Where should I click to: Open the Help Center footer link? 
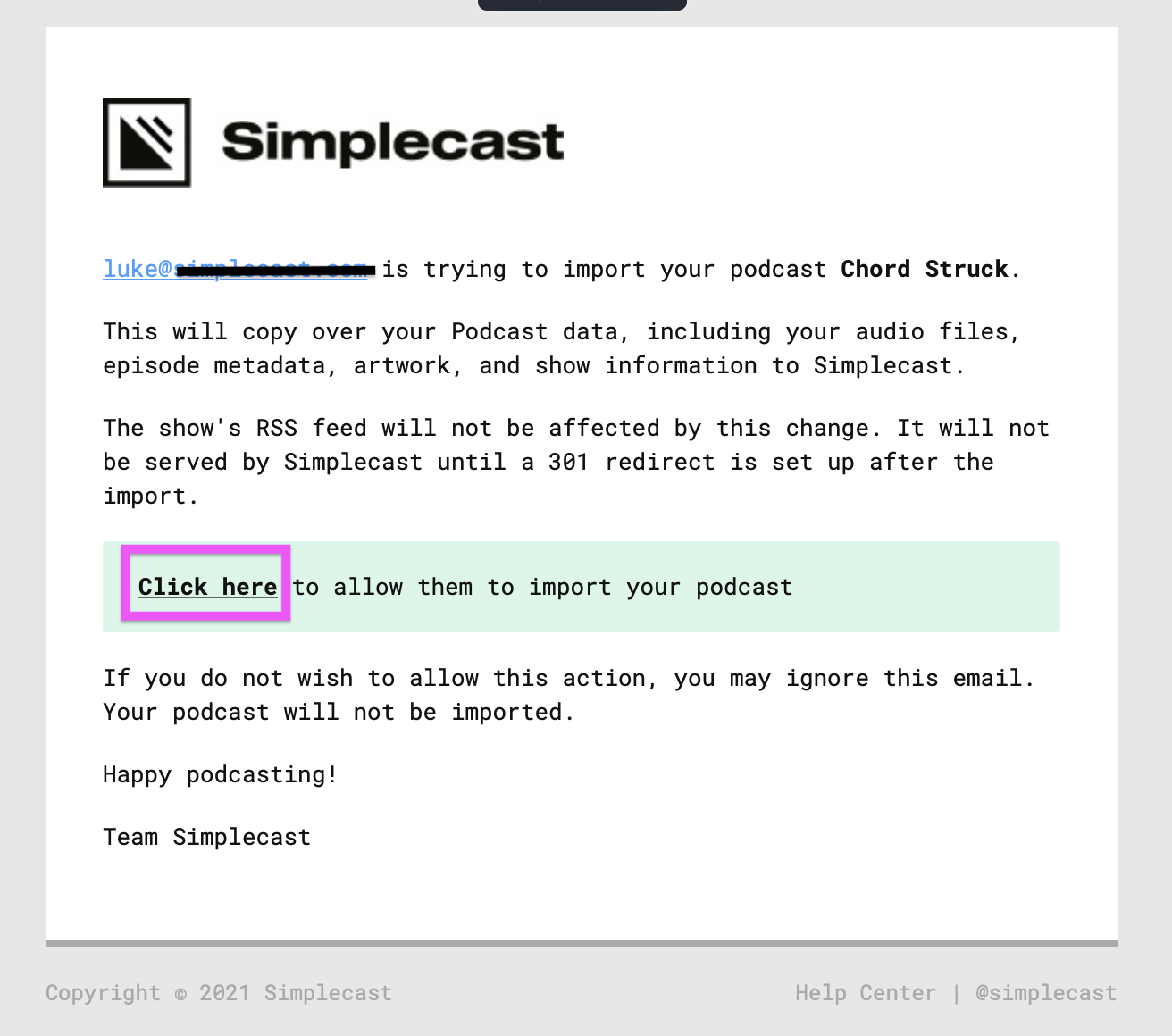866,993
